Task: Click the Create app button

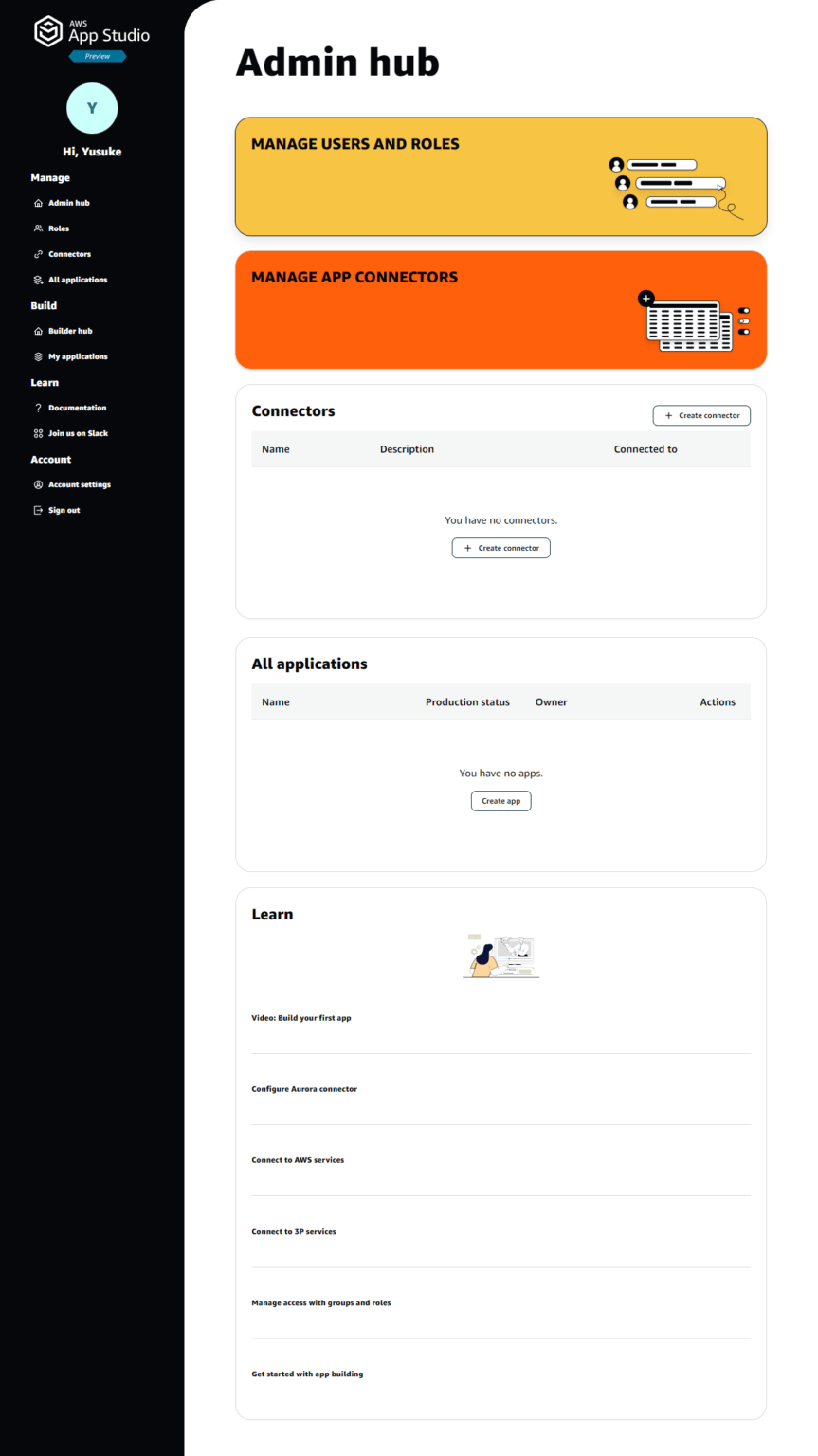Action: pyautogui.click(x=500, y=800)
